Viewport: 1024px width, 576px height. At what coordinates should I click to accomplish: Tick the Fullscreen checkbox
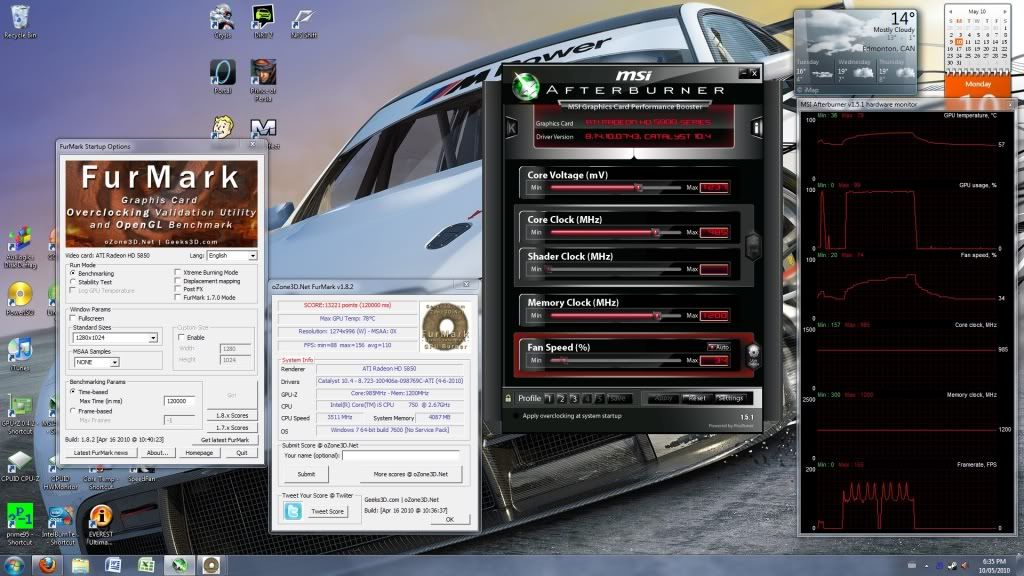click(73, 319)
